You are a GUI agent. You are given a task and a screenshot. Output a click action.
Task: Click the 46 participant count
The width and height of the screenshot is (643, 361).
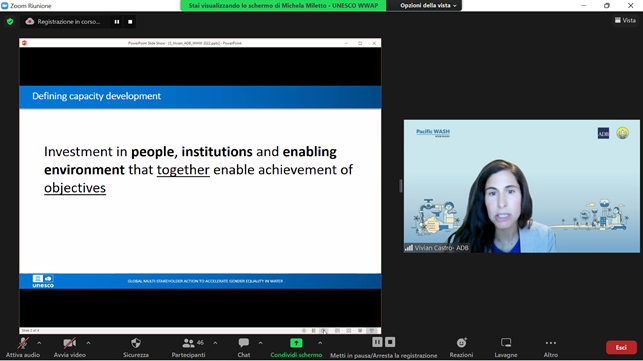click(x=200, y=342)
